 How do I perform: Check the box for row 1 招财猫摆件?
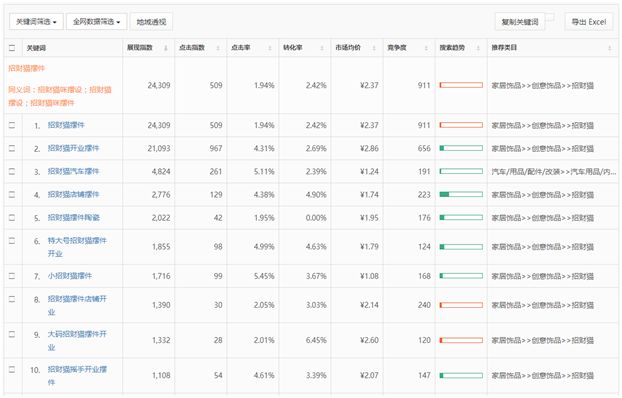pyautogui.click(x=12, y=125)
